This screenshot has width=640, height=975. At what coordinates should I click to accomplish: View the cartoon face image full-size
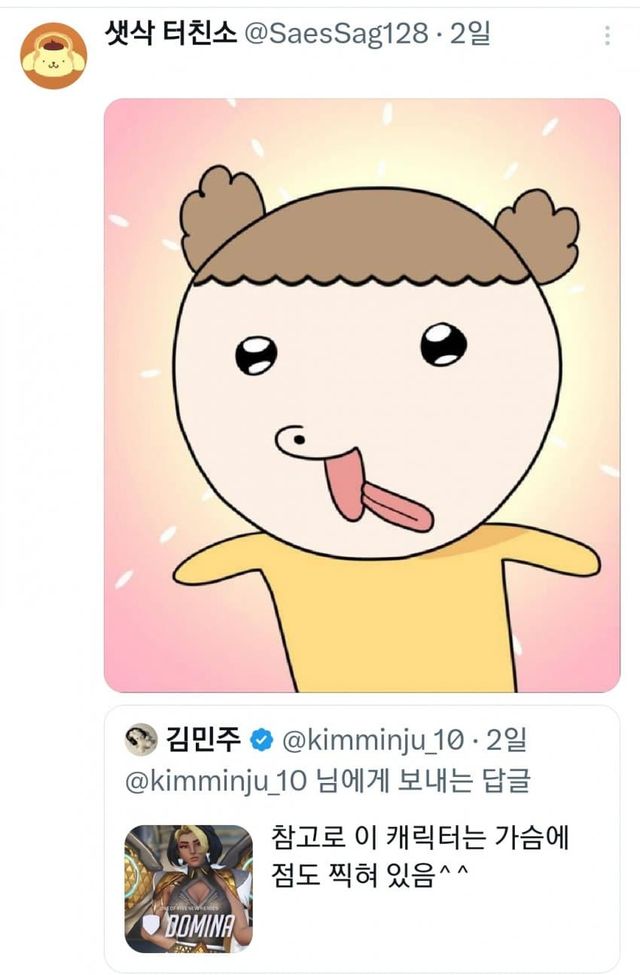coord(362,394)
